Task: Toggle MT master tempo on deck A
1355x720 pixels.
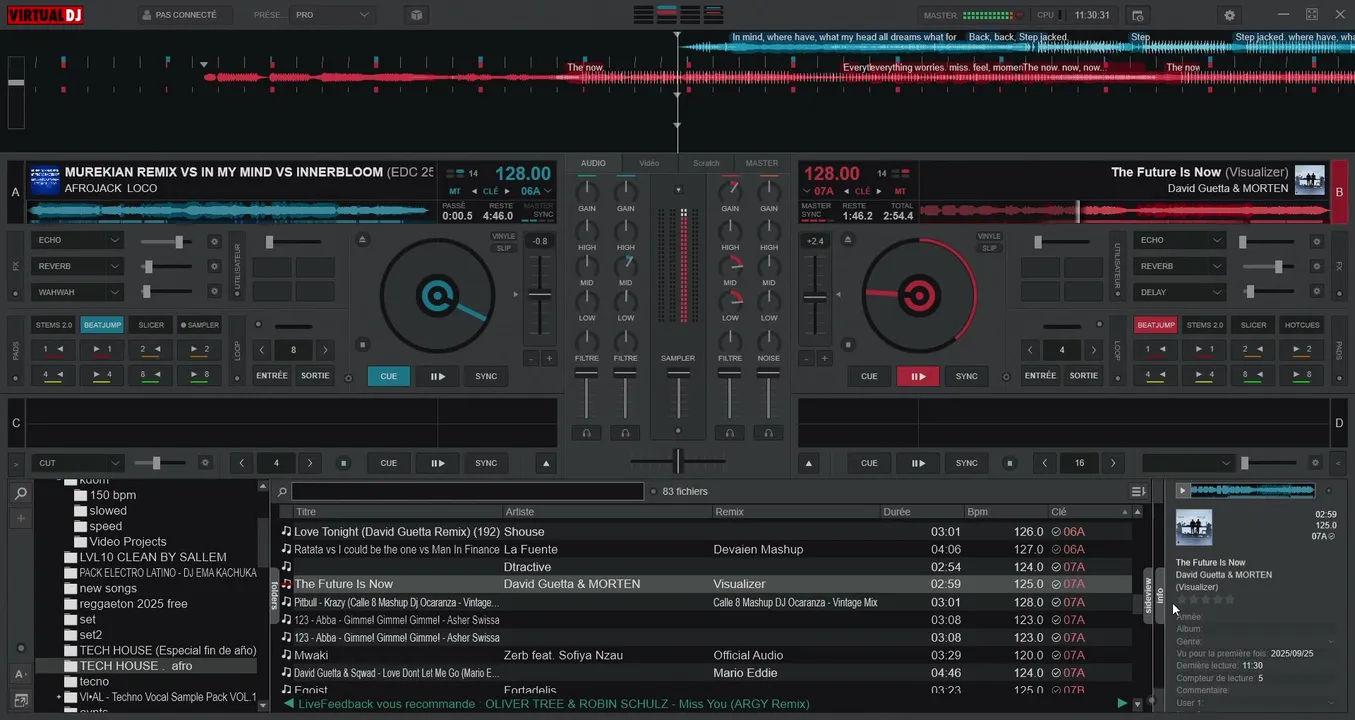Action: pos(455,191)
